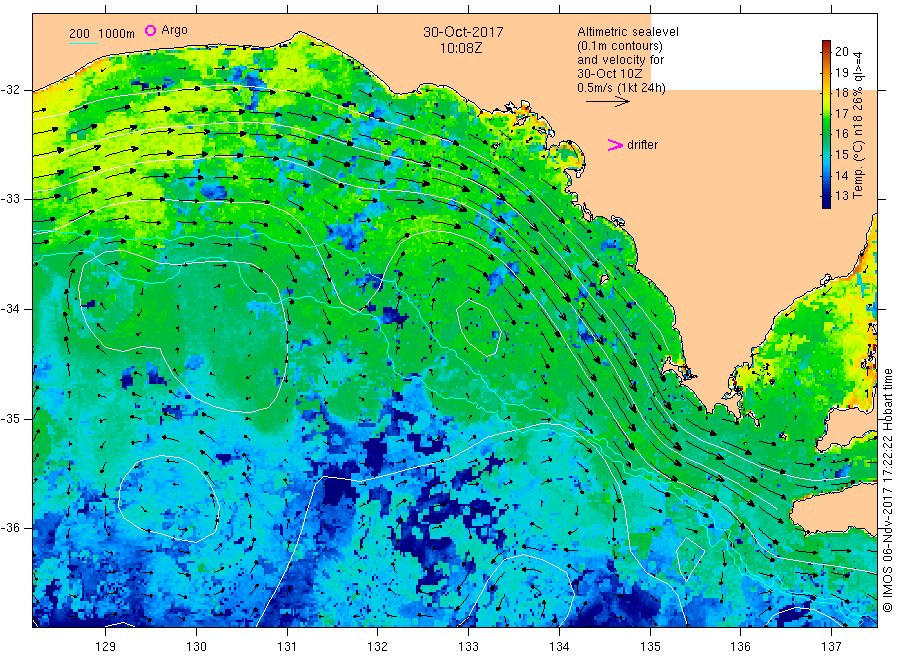Click the "137" longitude axis label
The height and width of the screenshot is (660, 900).
pos(831,647)
